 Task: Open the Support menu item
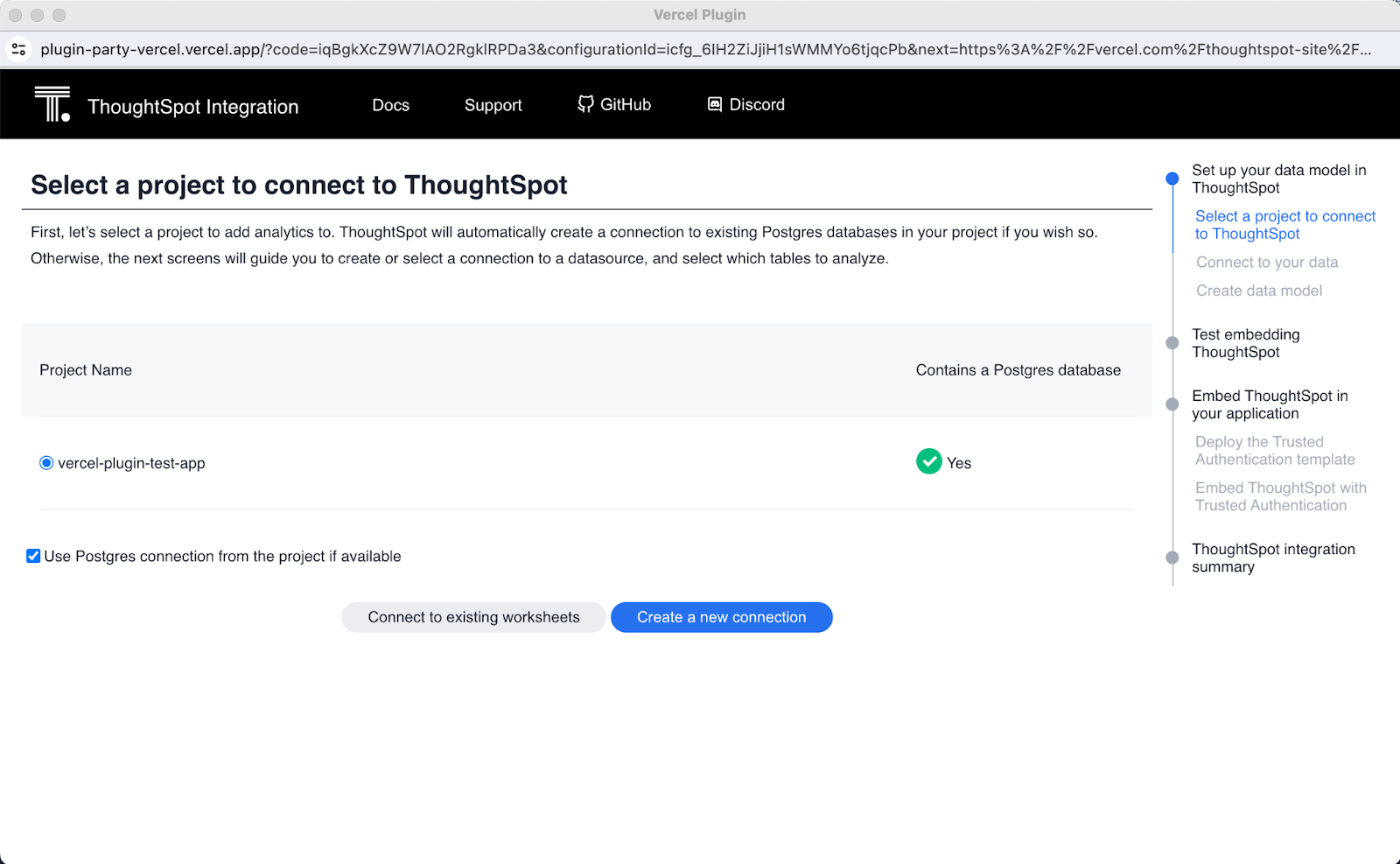[x=493, y=105]
